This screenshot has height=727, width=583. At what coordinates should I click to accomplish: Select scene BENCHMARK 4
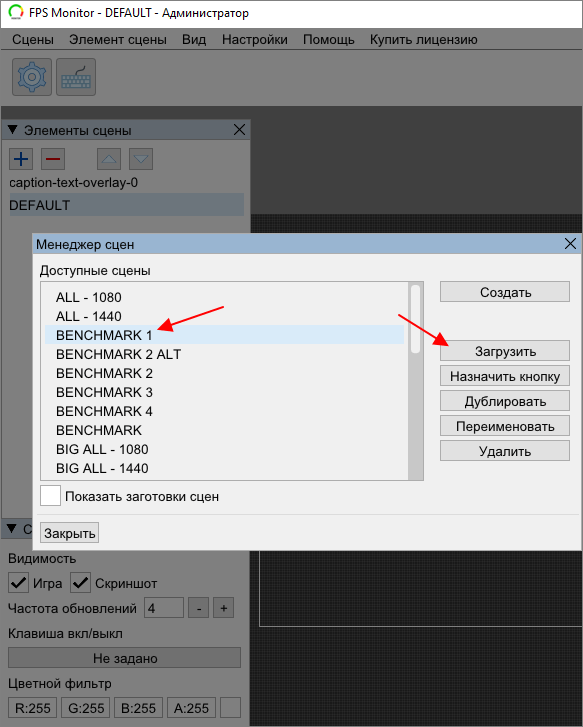[224, 411]
